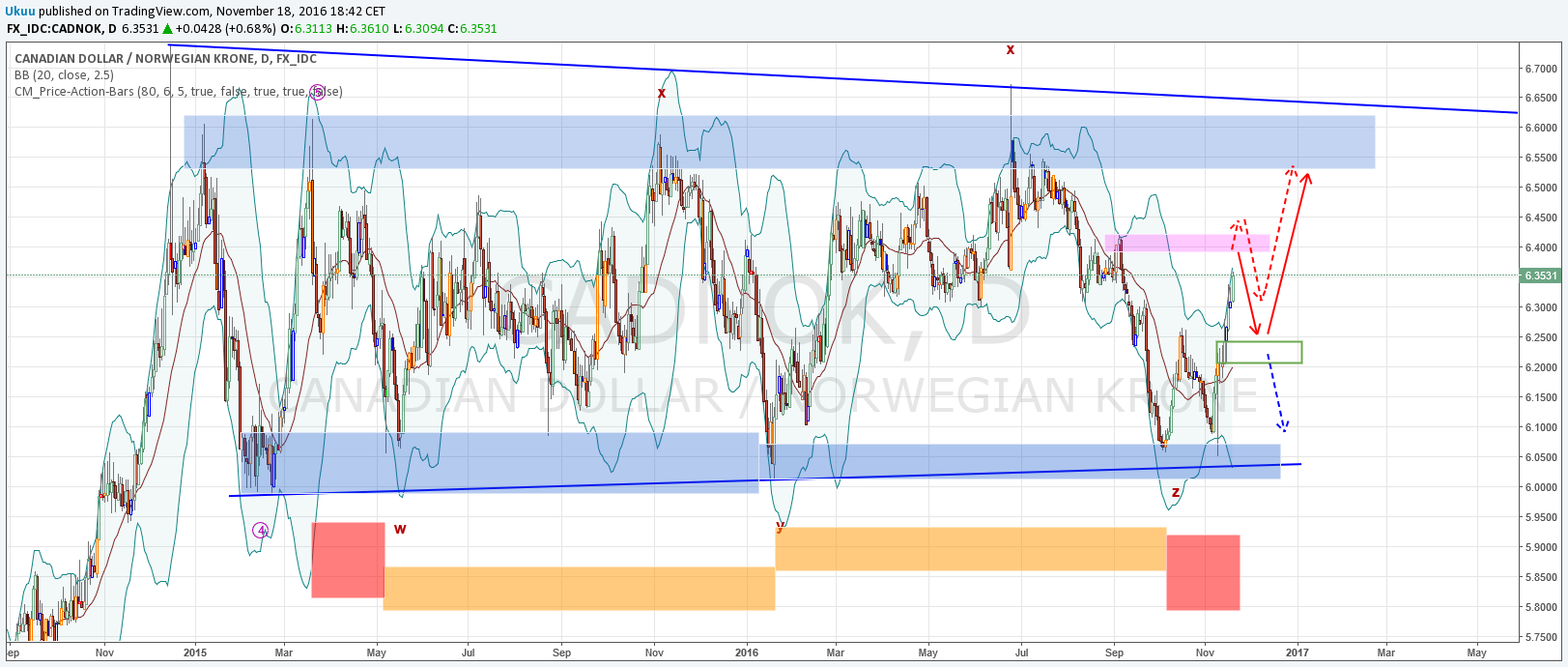Click the 2017 label on the time axis
This screenshot has height=667, width=1568.
point(1297,652)
